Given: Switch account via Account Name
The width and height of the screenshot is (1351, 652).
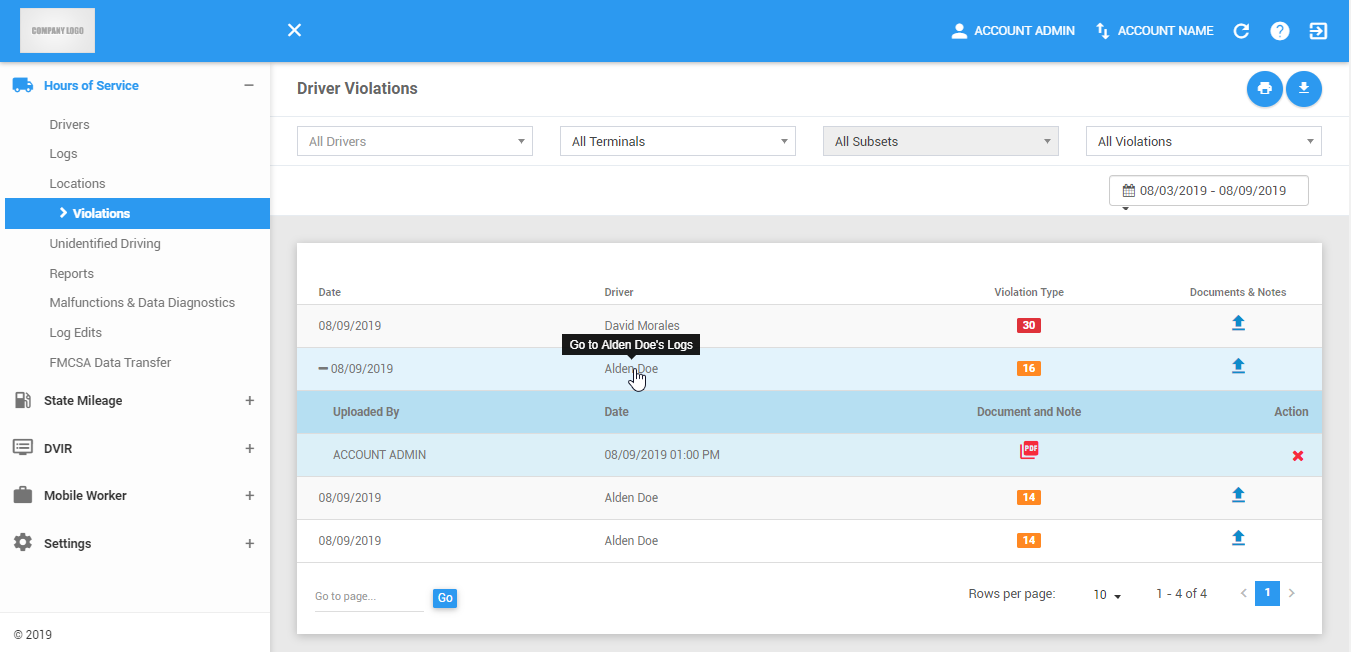Looking at the screenshot, I should (1154, 31).
